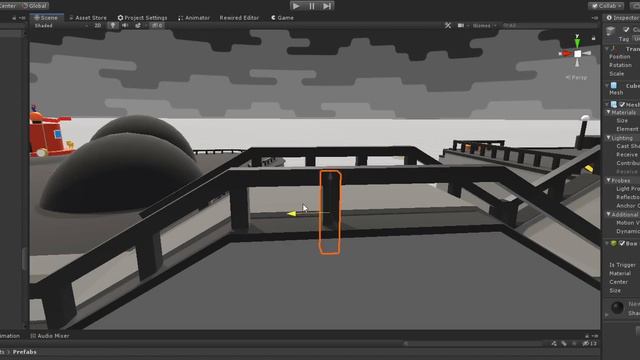Collapse the Probes section
Viewport: 640px width, 360px height.
coord(609,180)
